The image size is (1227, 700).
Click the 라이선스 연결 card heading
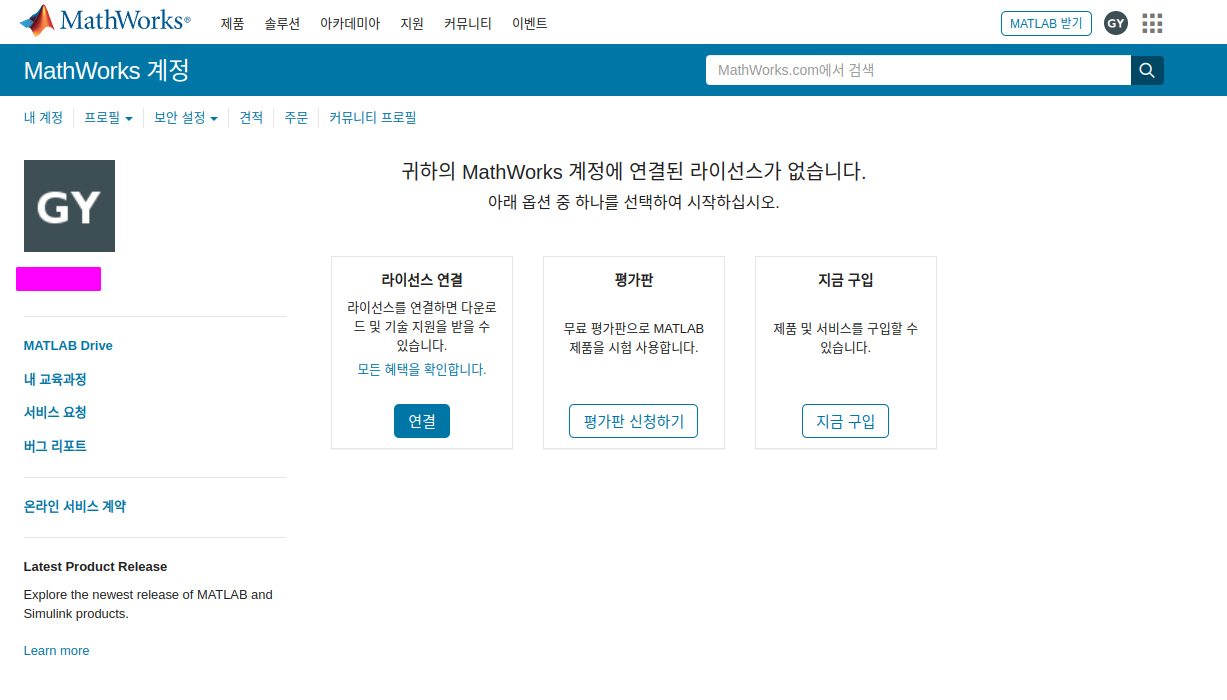(422, 280)
